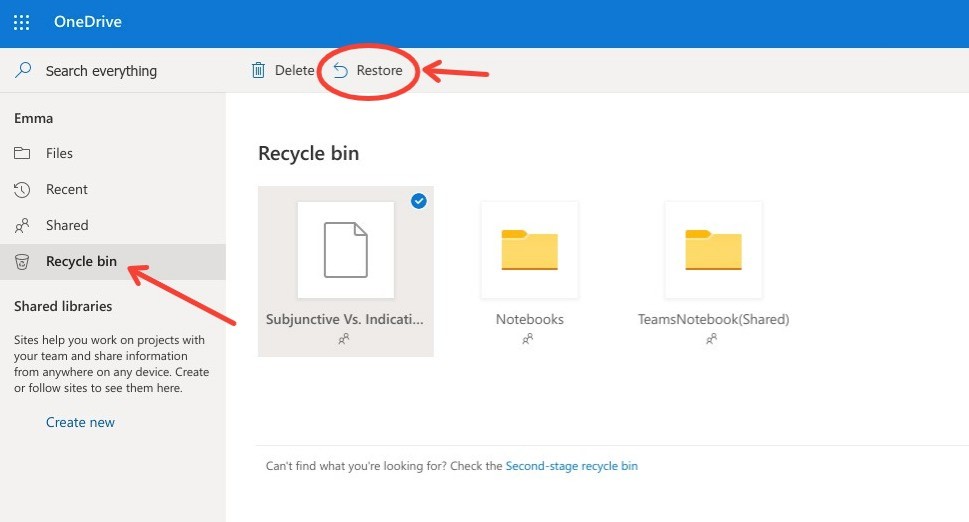Click the Emma account heading
Image resolution: width=969 pixels, height=522 pixels.
tap(33, 118)
